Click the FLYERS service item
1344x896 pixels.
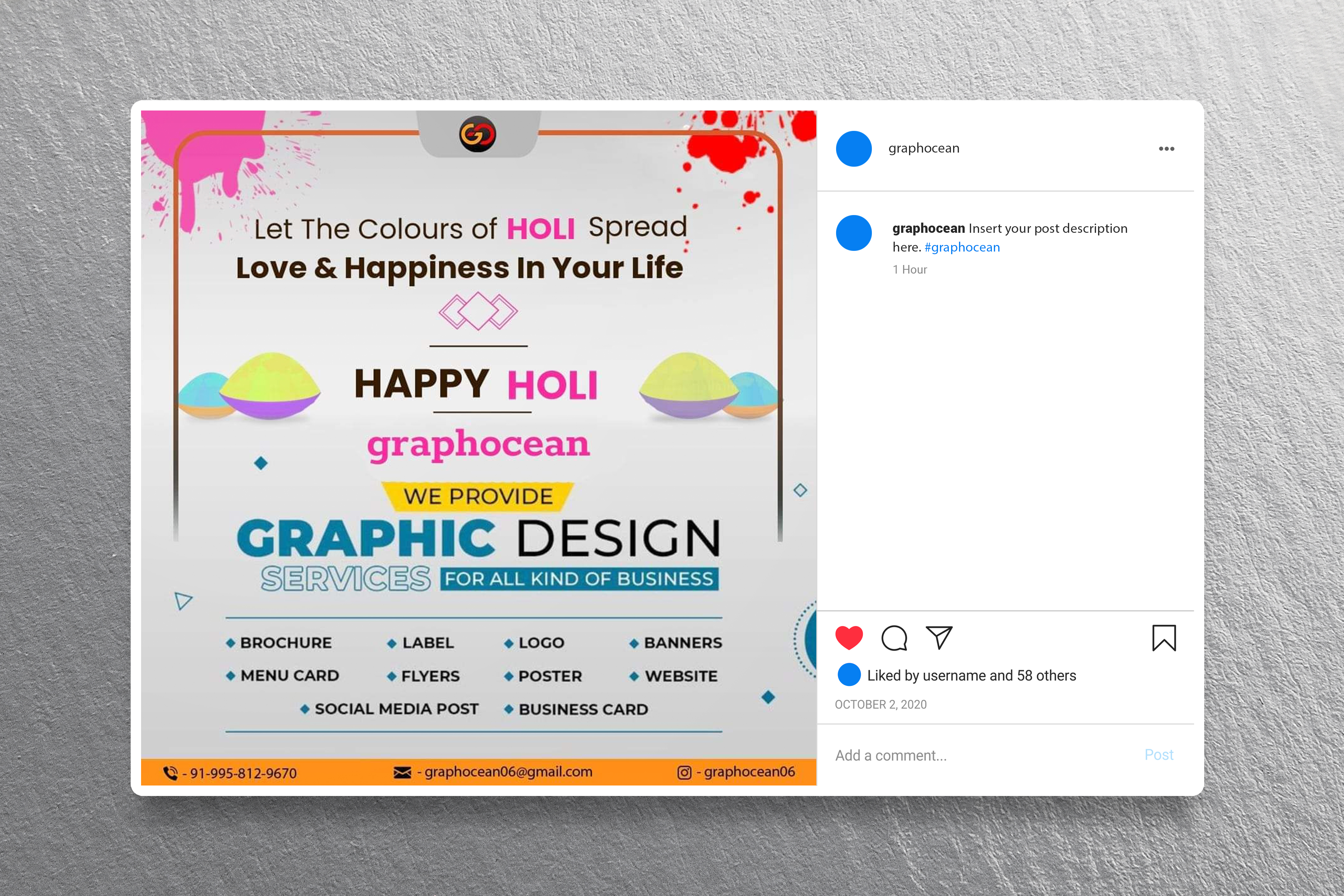(x=423, y=676)
